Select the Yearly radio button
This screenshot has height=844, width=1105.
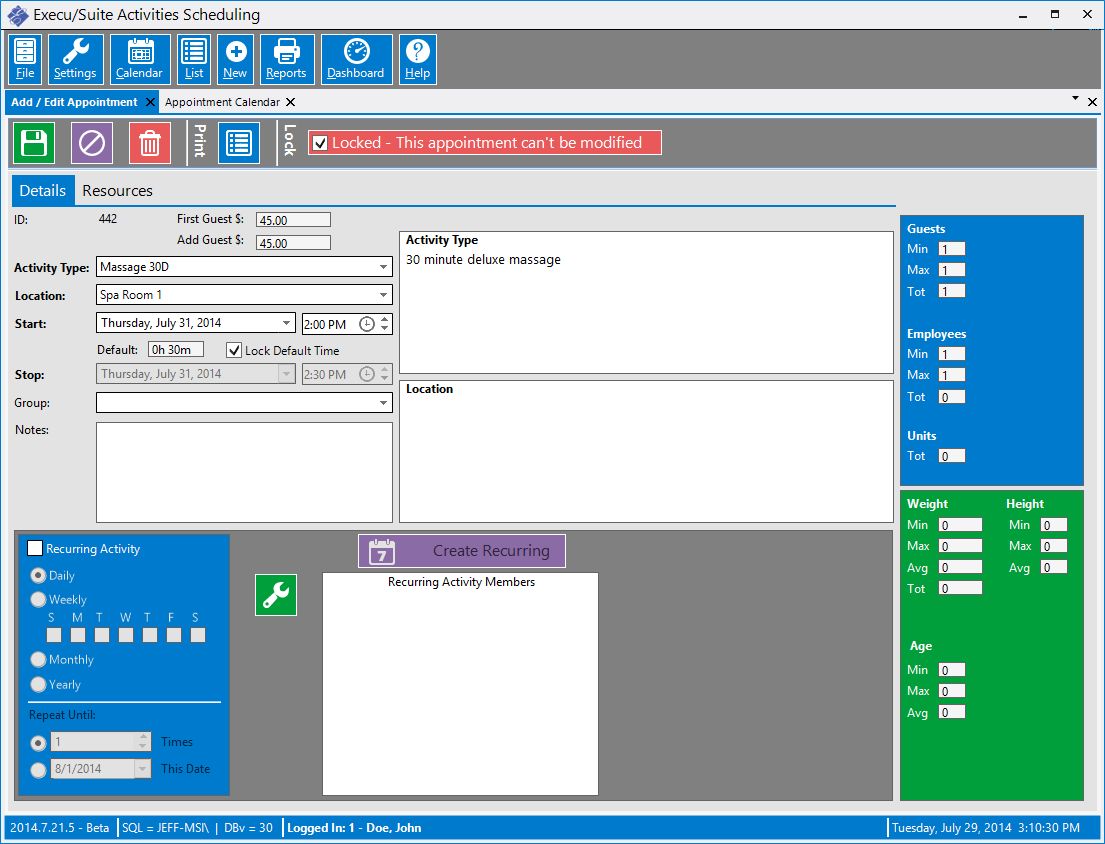click(38, 684)
